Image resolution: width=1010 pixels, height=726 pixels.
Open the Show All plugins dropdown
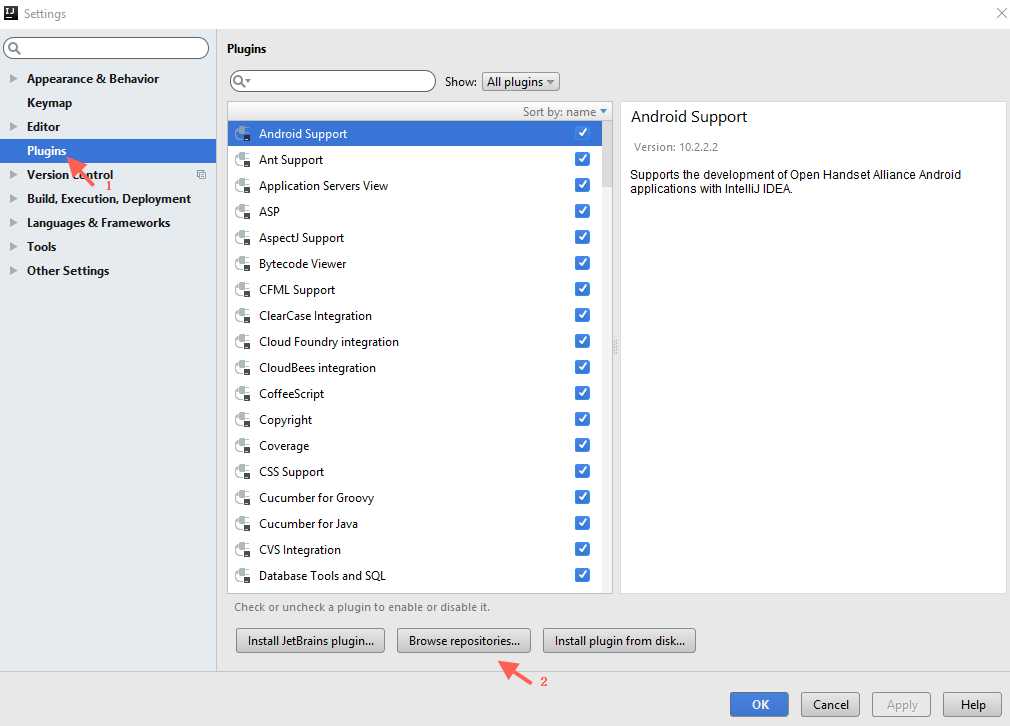pos(520,82)
